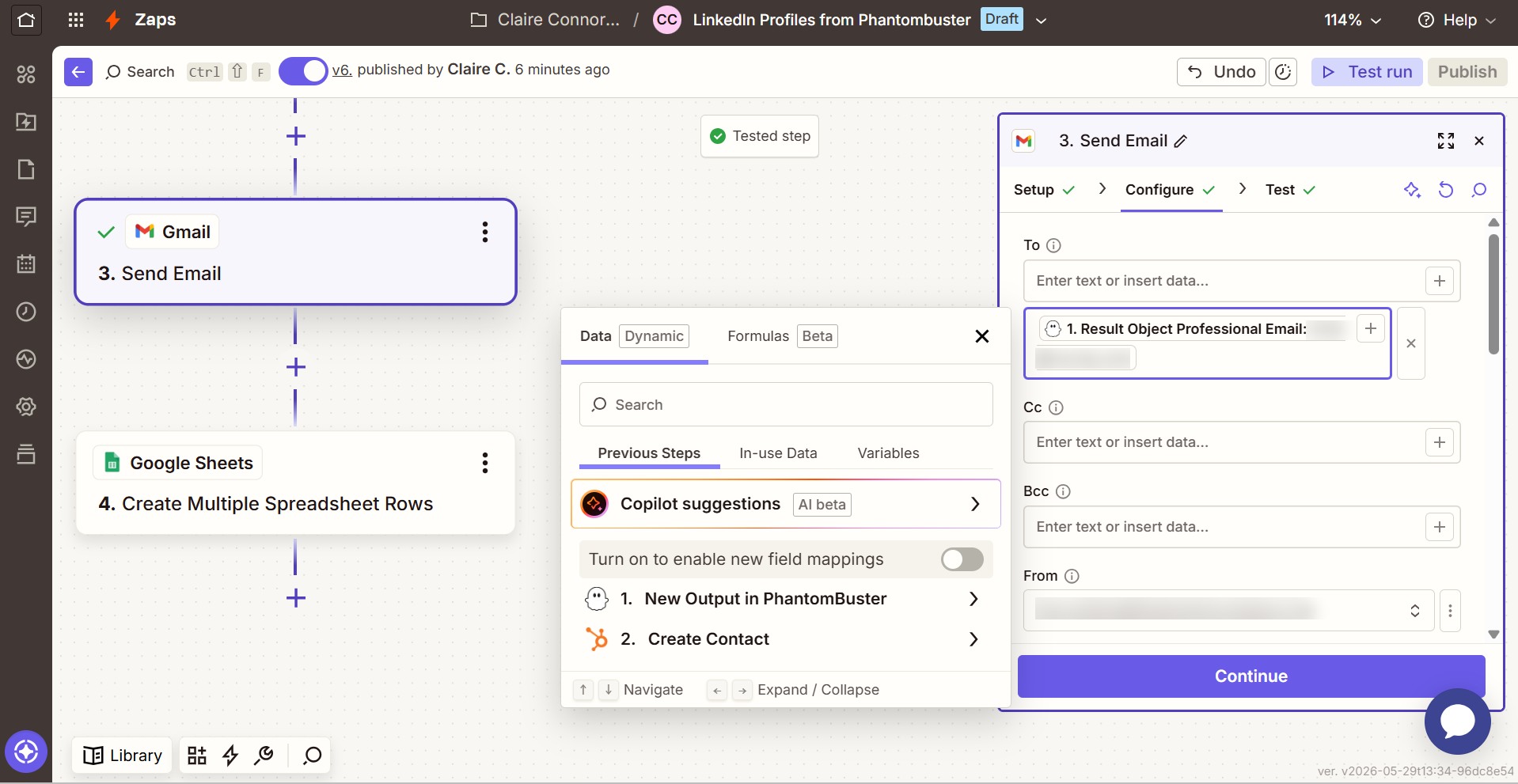Expand Create Contact step data

pos(786,639)
